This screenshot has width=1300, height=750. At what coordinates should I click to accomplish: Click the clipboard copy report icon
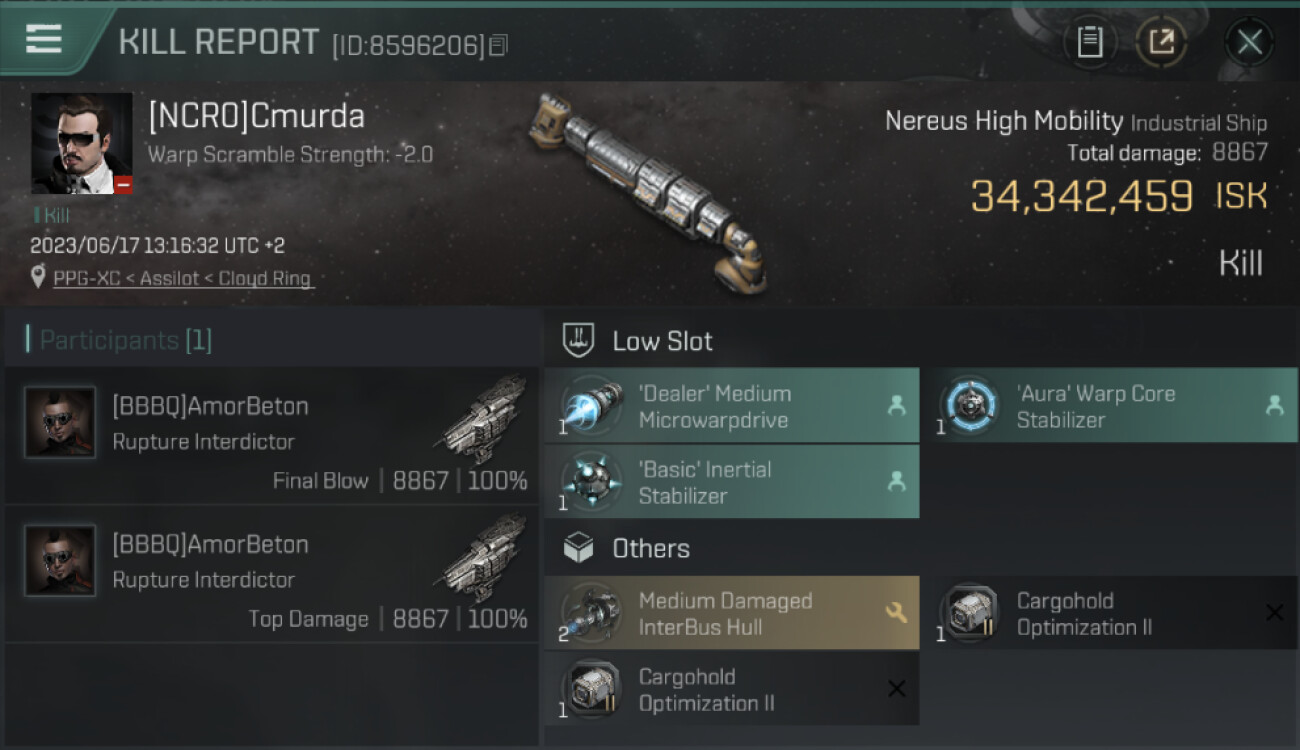[1090, 42]
